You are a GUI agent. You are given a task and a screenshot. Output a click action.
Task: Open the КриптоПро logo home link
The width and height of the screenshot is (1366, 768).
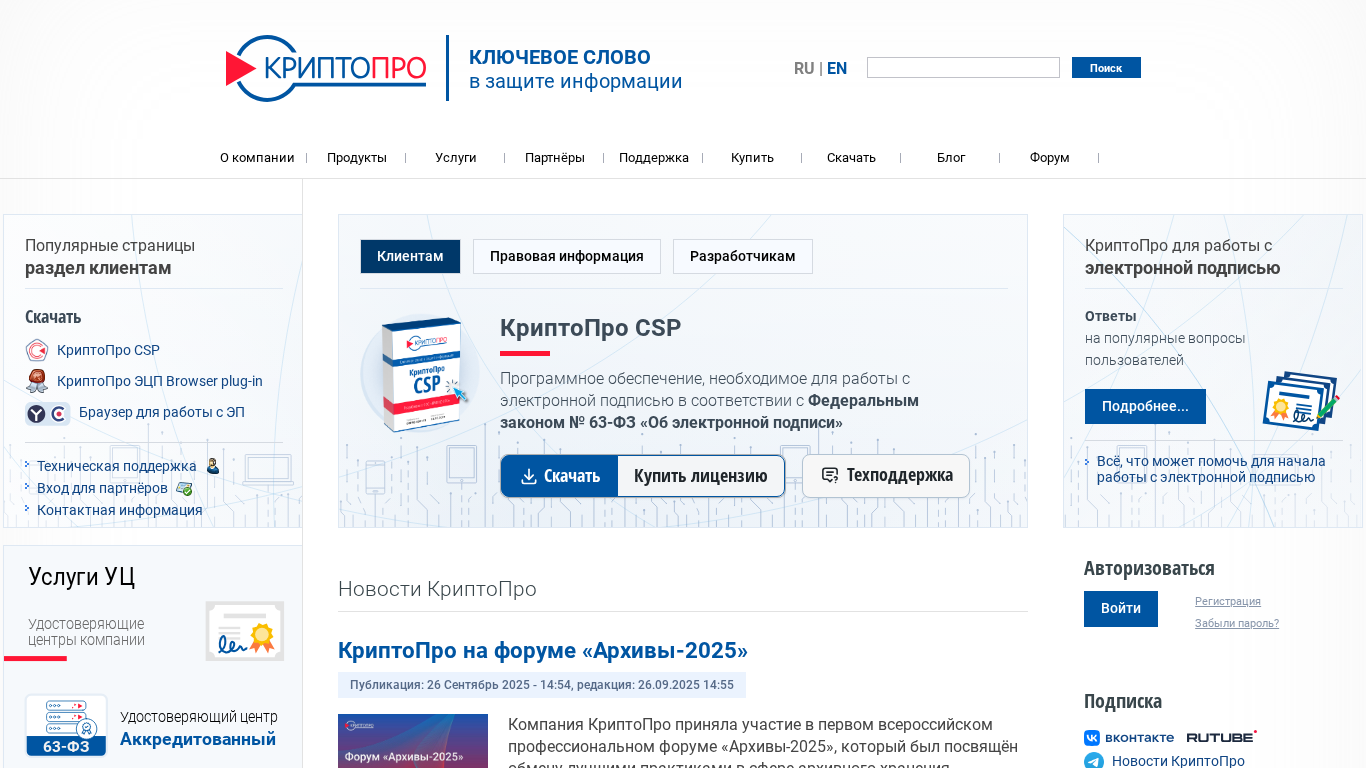326,68
